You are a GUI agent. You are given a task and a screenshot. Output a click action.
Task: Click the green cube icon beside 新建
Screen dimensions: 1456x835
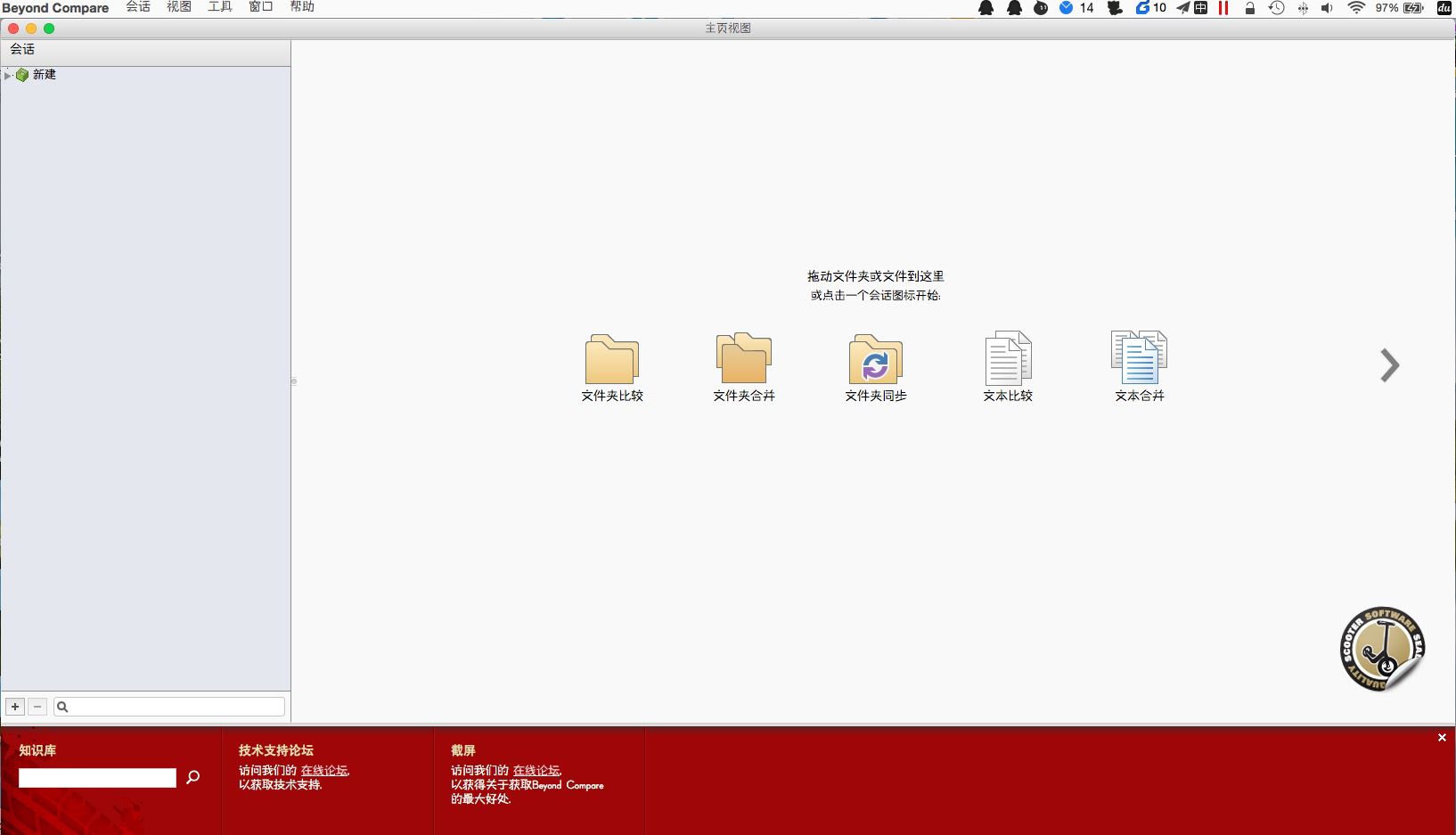22,75
